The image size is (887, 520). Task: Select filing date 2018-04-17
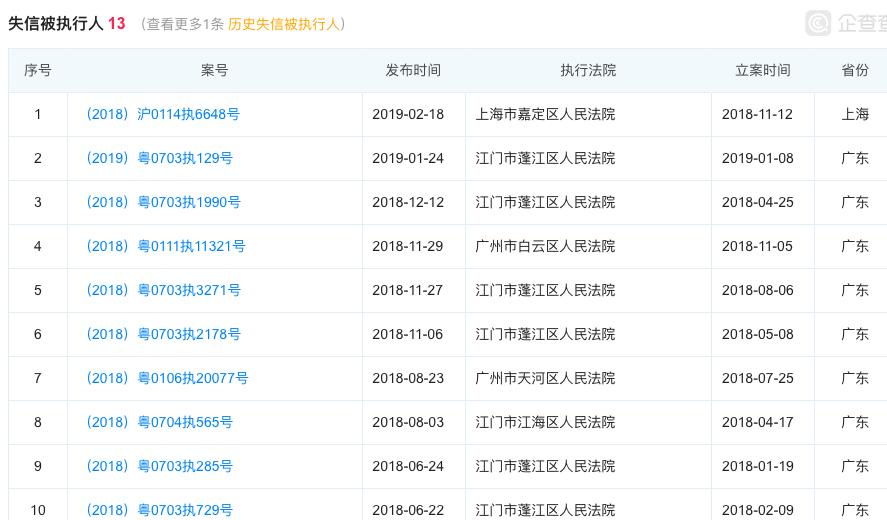(757, 423)
